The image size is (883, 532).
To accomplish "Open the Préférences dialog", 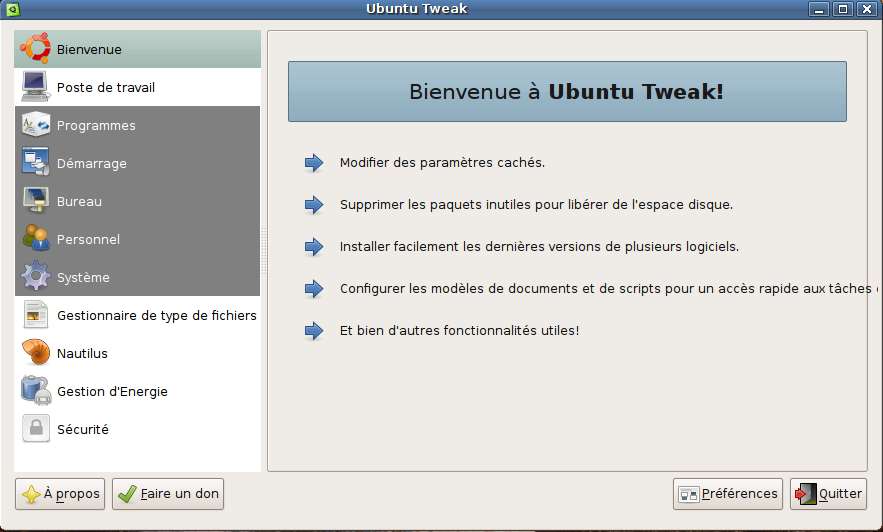I will [728, 494].
